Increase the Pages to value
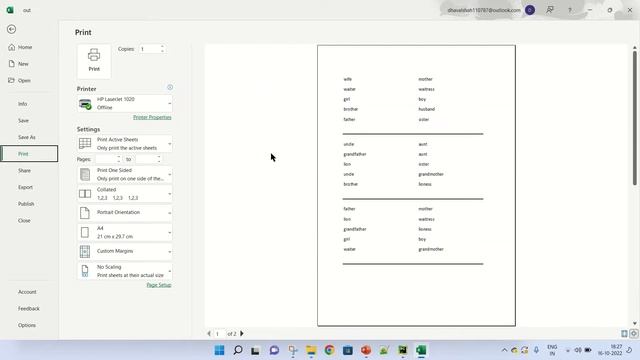The width and height of the screenshot is (640, 360). click(x=159, y=157)
